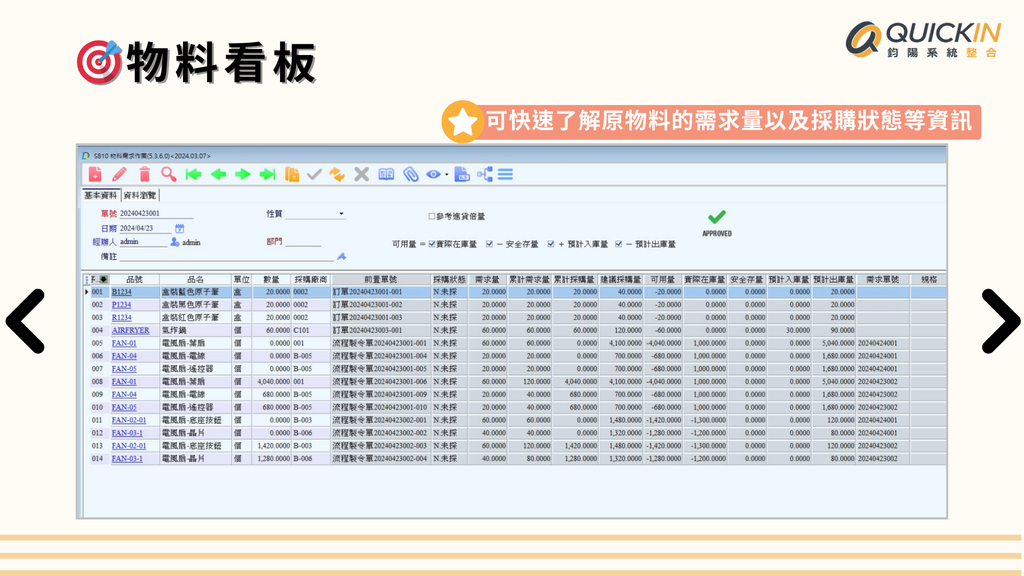Click the grid options dots icon

[x=87, y=280]
